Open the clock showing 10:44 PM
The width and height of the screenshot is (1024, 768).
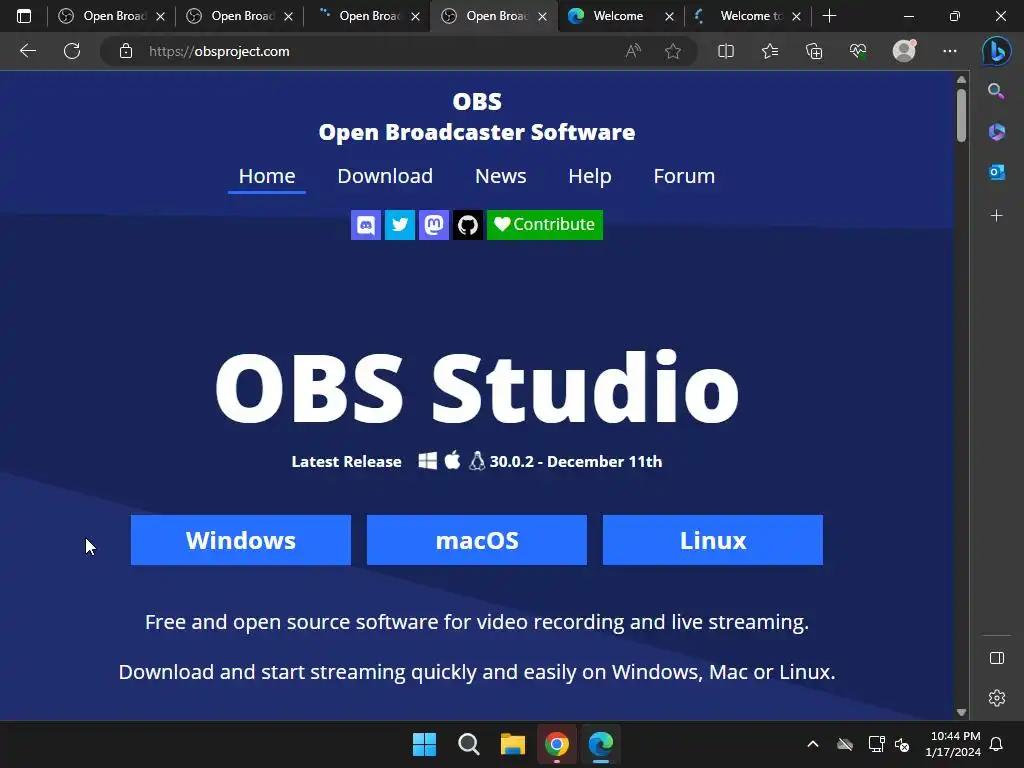point(953,744)
